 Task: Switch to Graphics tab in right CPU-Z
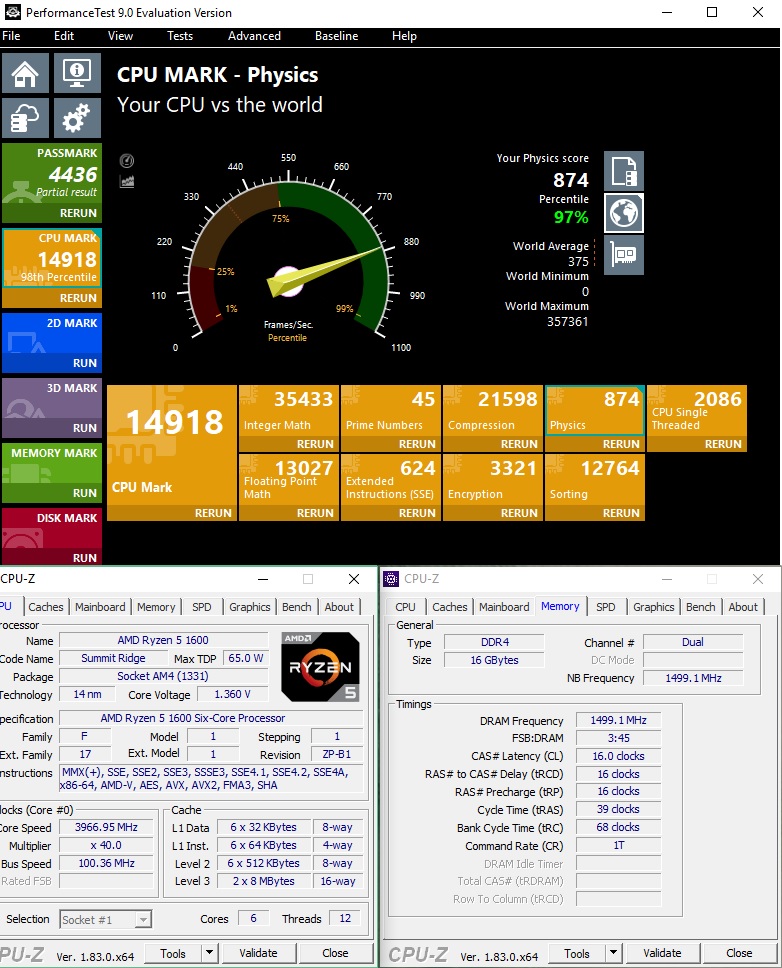click(653, 607)
